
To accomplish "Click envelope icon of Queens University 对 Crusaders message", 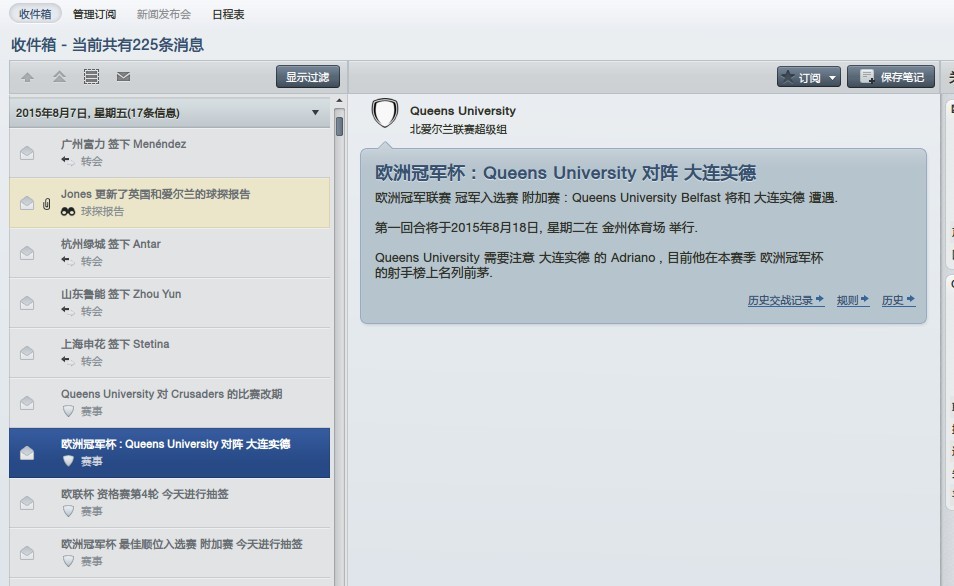I will [27, 403].
